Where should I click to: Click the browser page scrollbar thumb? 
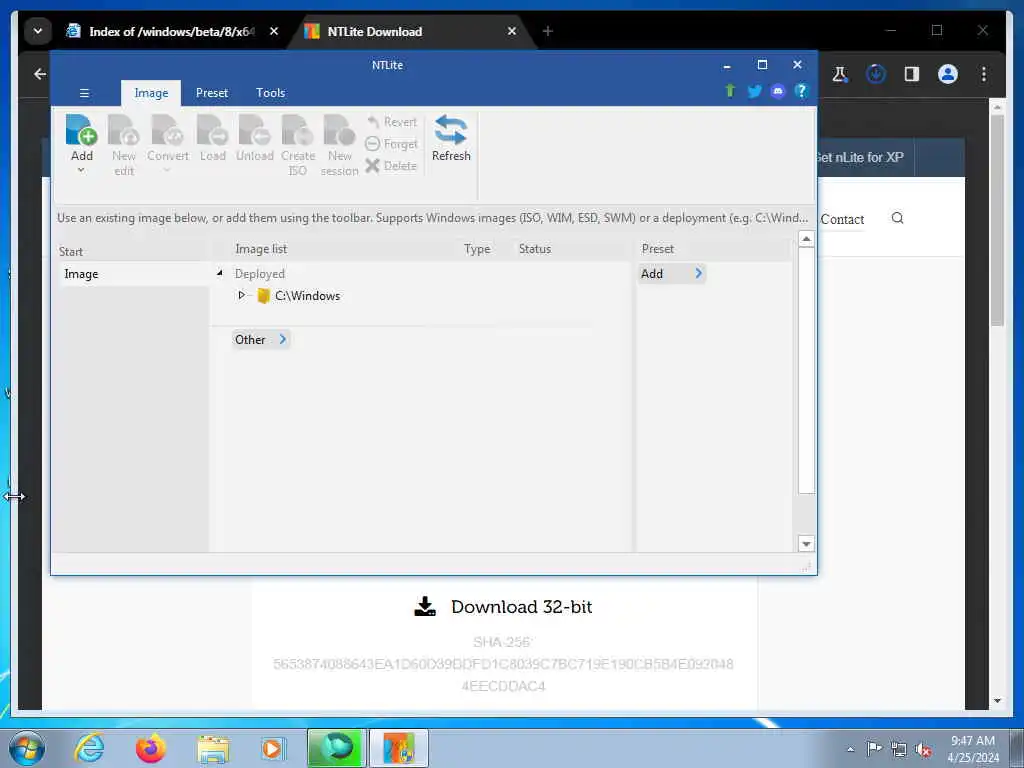997,220
